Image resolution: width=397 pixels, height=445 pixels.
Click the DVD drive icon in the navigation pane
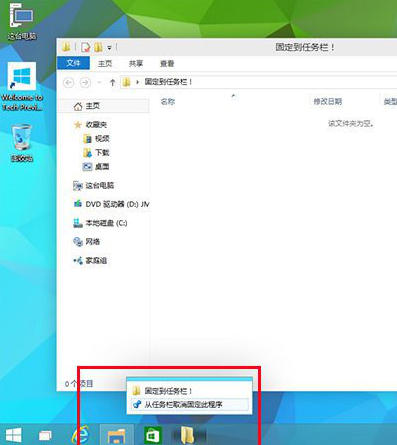78,204
